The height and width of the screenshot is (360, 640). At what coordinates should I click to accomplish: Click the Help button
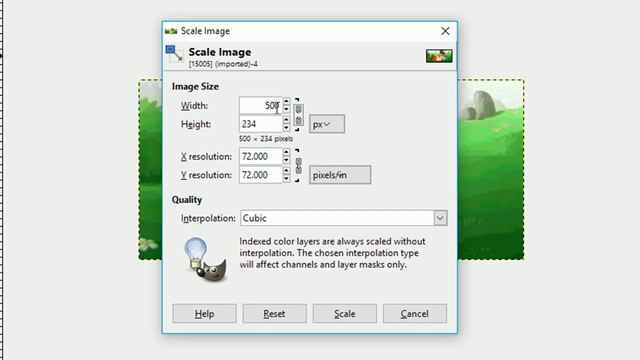[x=204, y=313]
